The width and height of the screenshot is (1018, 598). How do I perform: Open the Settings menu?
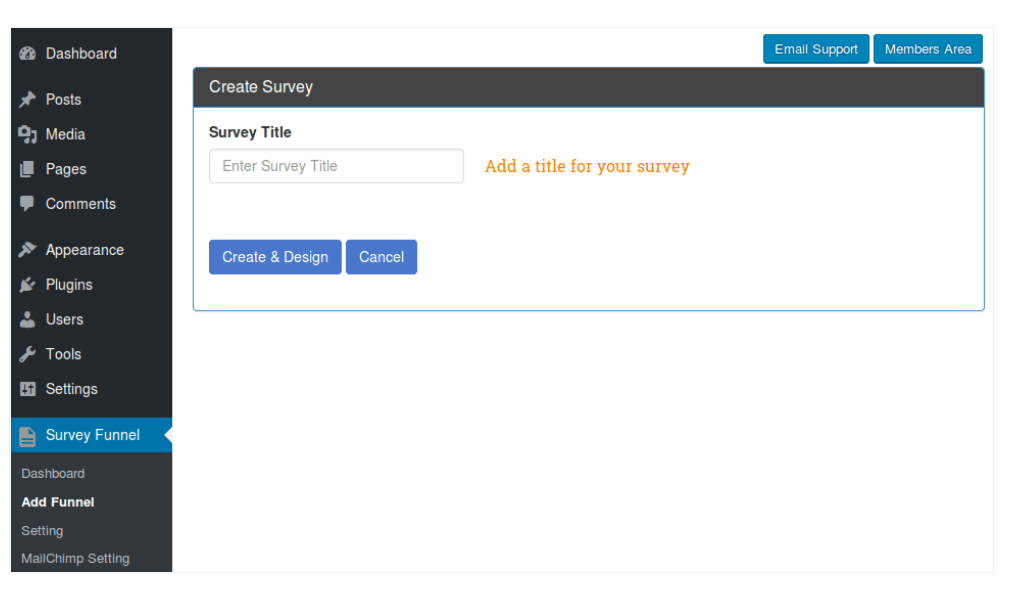(x=92, y=389)
